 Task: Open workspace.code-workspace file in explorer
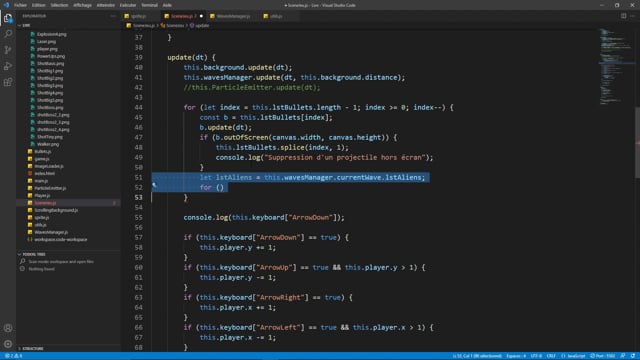tap(60, 240)
